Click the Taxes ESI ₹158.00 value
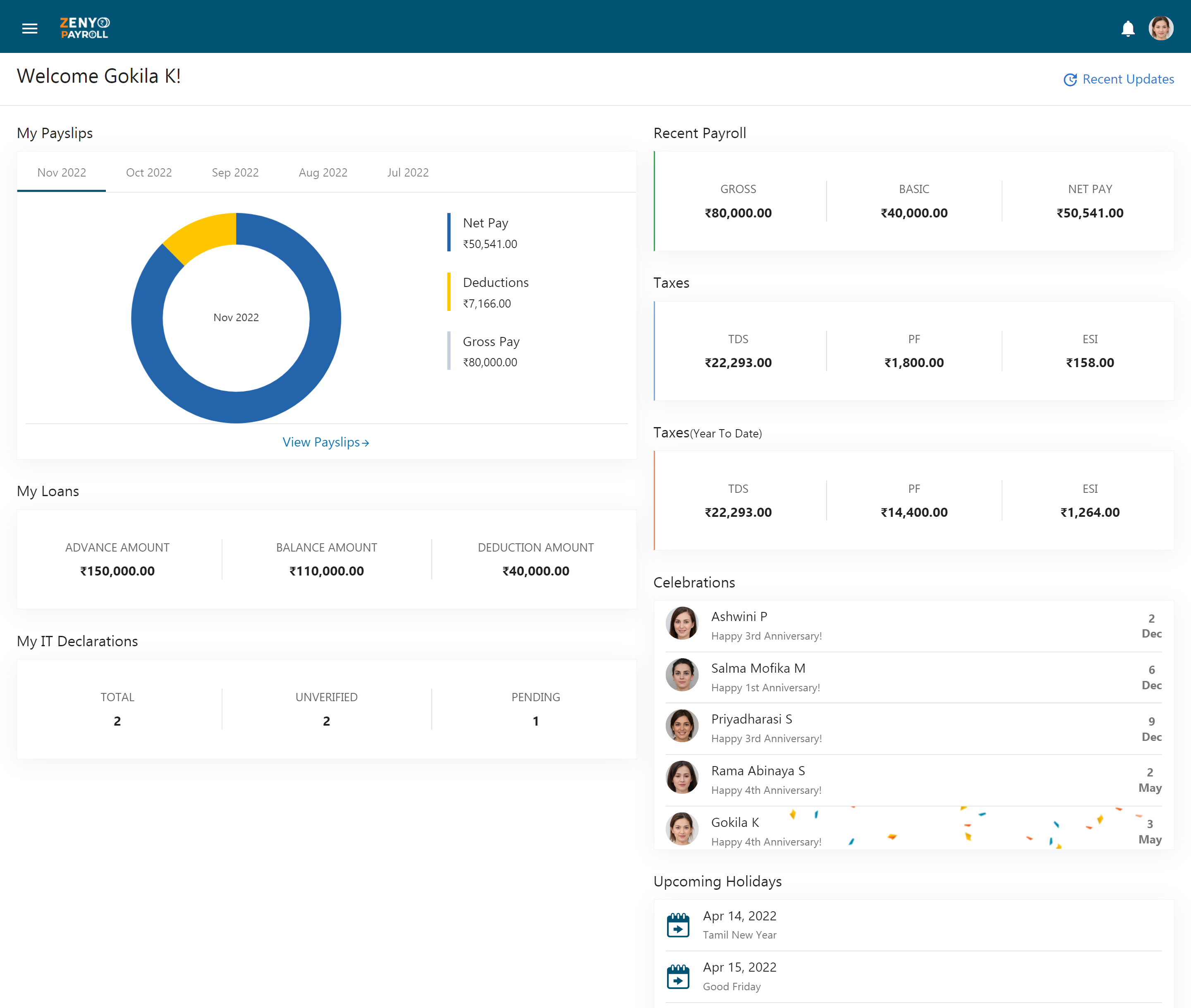Viewport: 1191px width, 1008px height. (x=1090, y=363)
